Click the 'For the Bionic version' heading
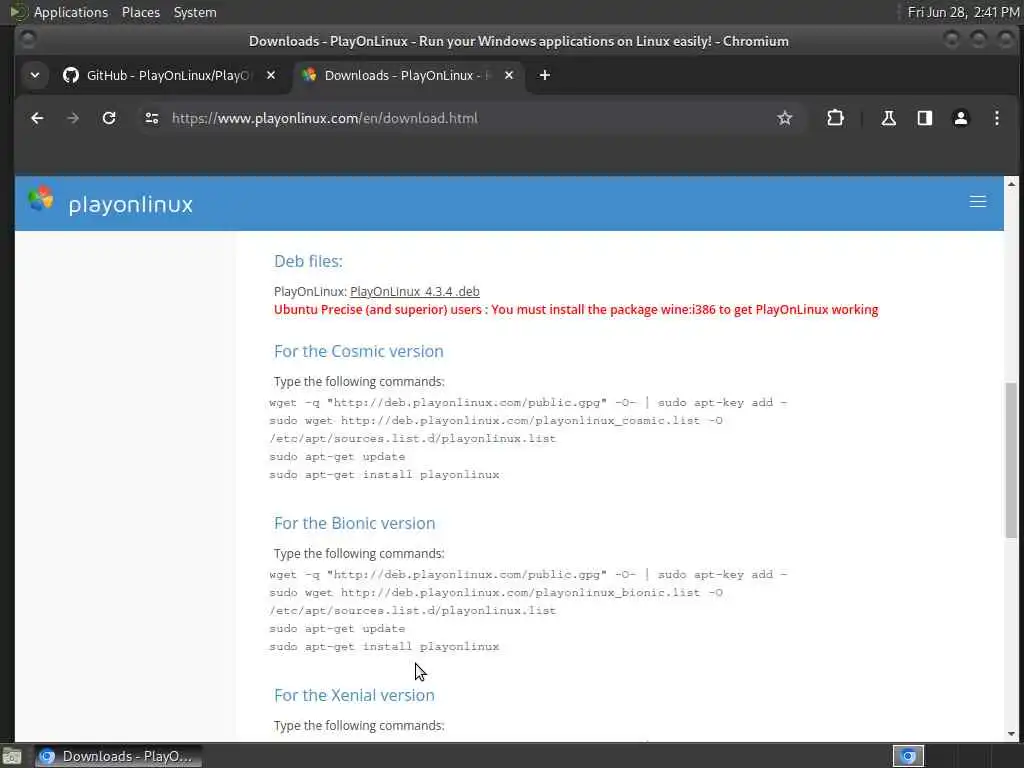Image resolution: width=1024 pixels, height=768 pixels. coord(355,523)
